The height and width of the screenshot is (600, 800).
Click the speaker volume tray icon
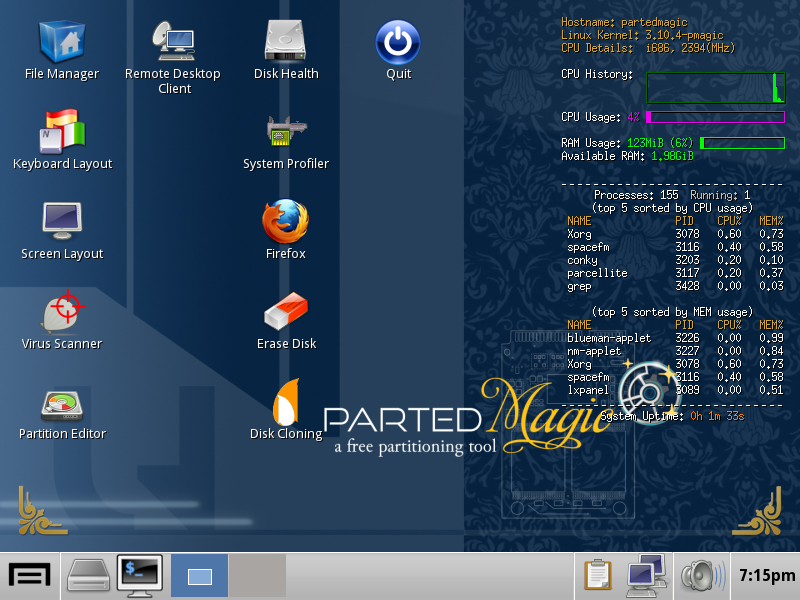702,576
